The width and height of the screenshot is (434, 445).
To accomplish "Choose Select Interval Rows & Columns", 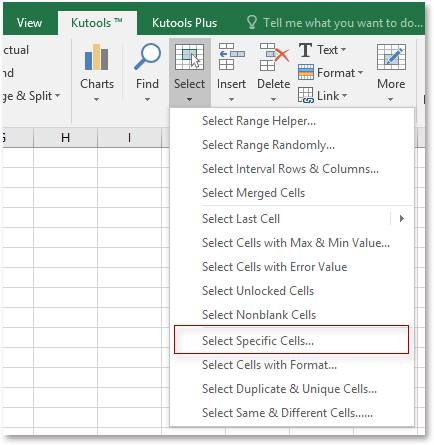I will 292,169.
